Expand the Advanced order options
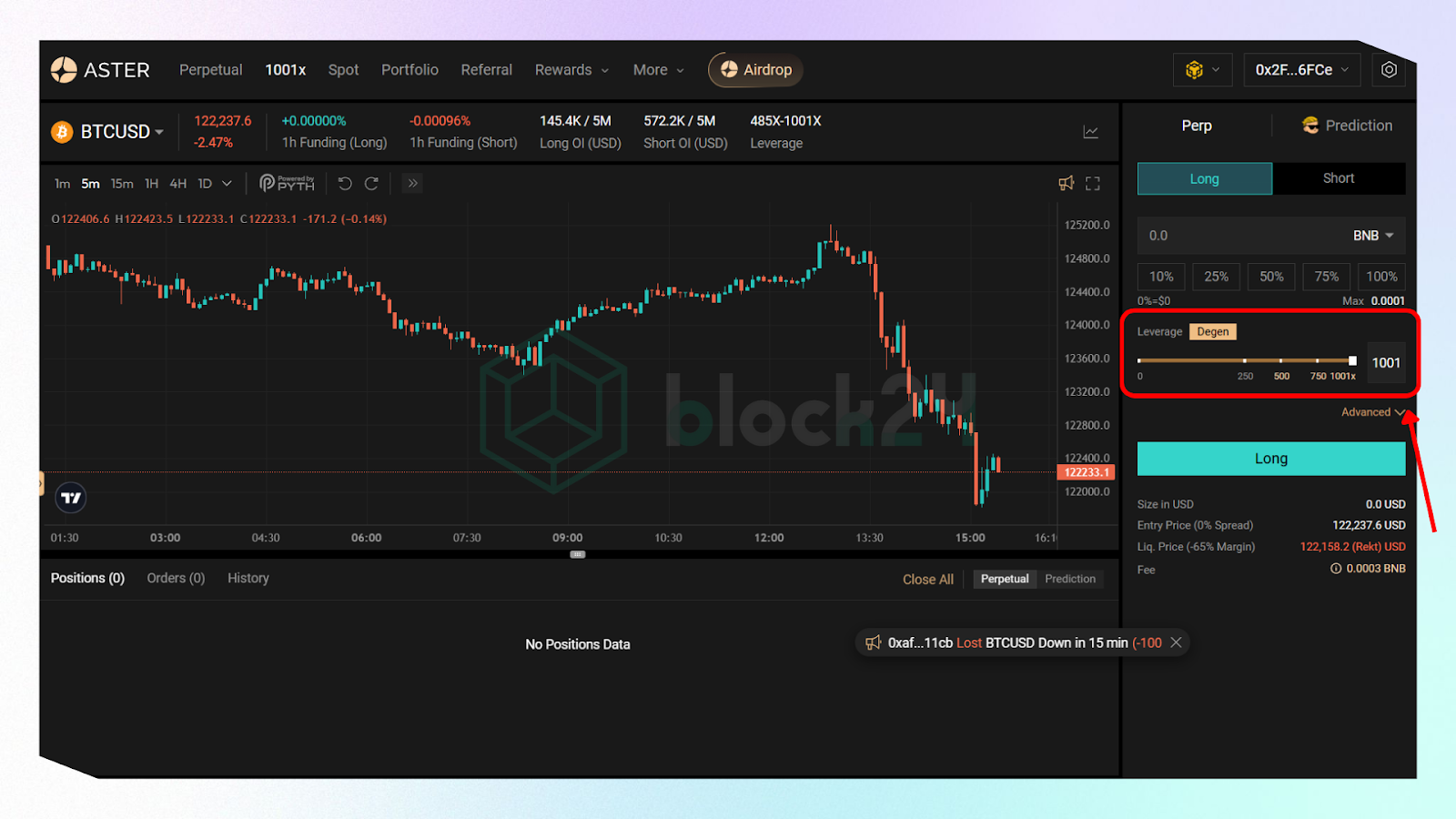The width and height of the screenshot is (1456, 819). 1371,412
